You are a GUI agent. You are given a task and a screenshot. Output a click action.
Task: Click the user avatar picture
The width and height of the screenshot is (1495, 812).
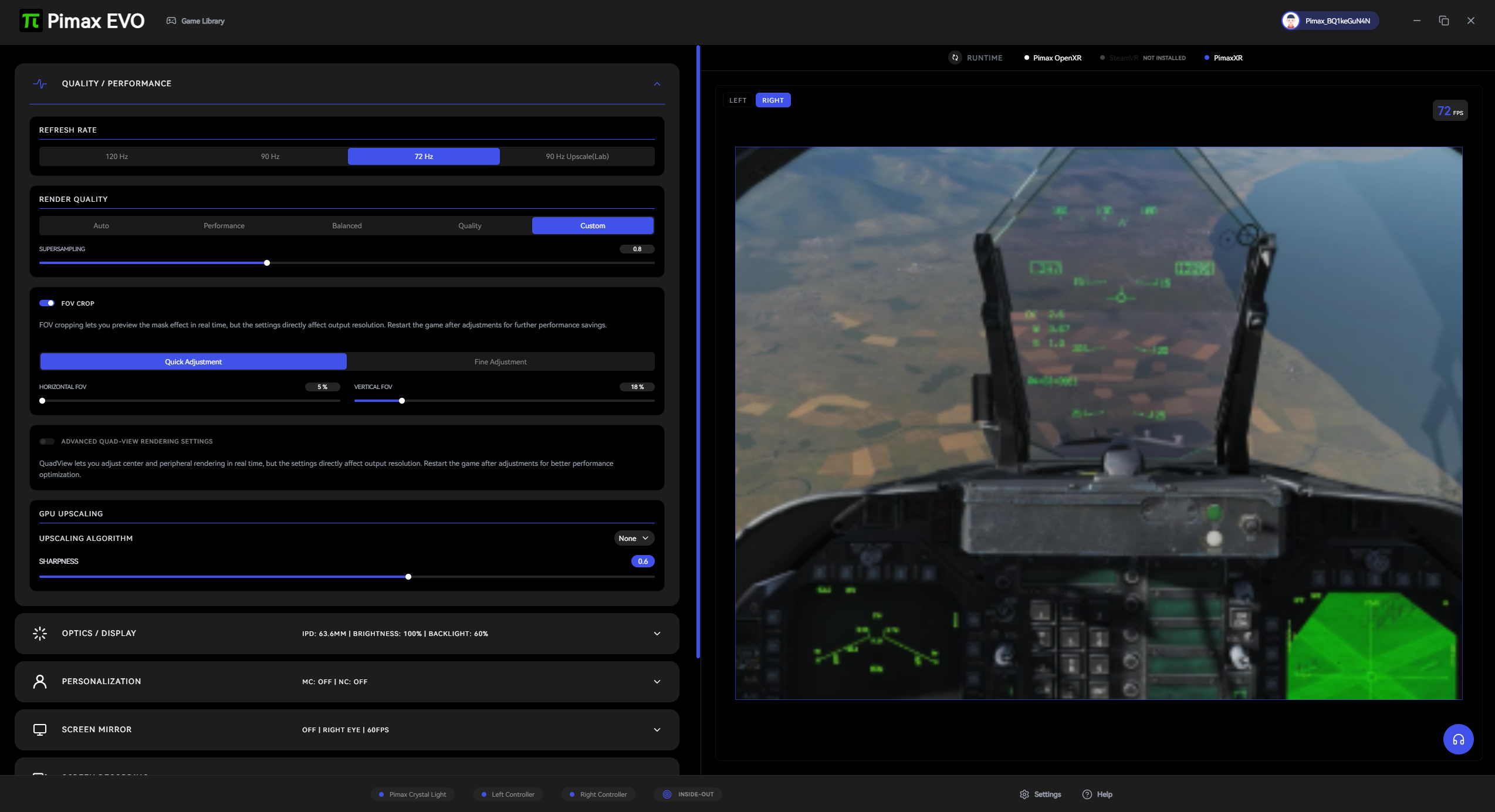pyautogui.click(x=1290, y=21)
